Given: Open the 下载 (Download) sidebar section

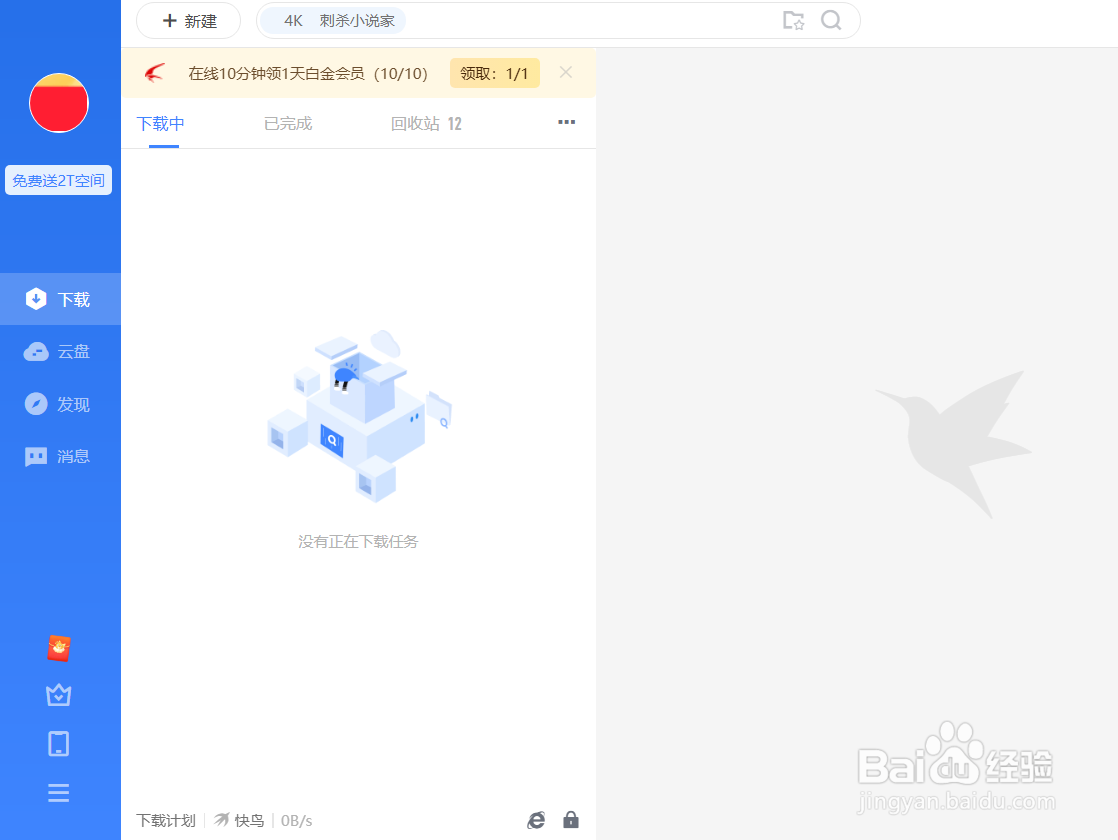Looking at the screenshot, I should coord(60,298).
